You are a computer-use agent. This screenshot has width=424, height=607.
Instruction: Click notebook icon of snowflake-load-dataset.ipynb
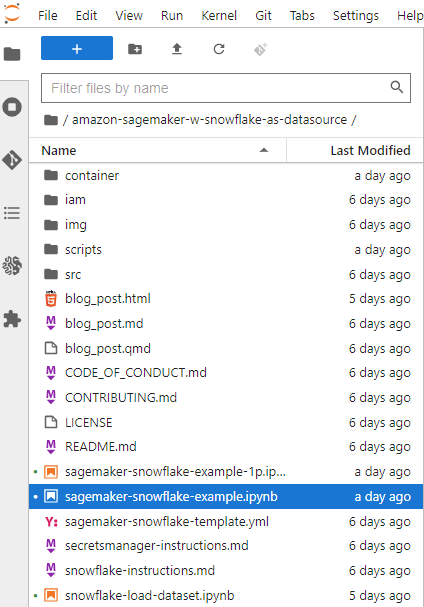pyautogui.click(x=51, y=595)
